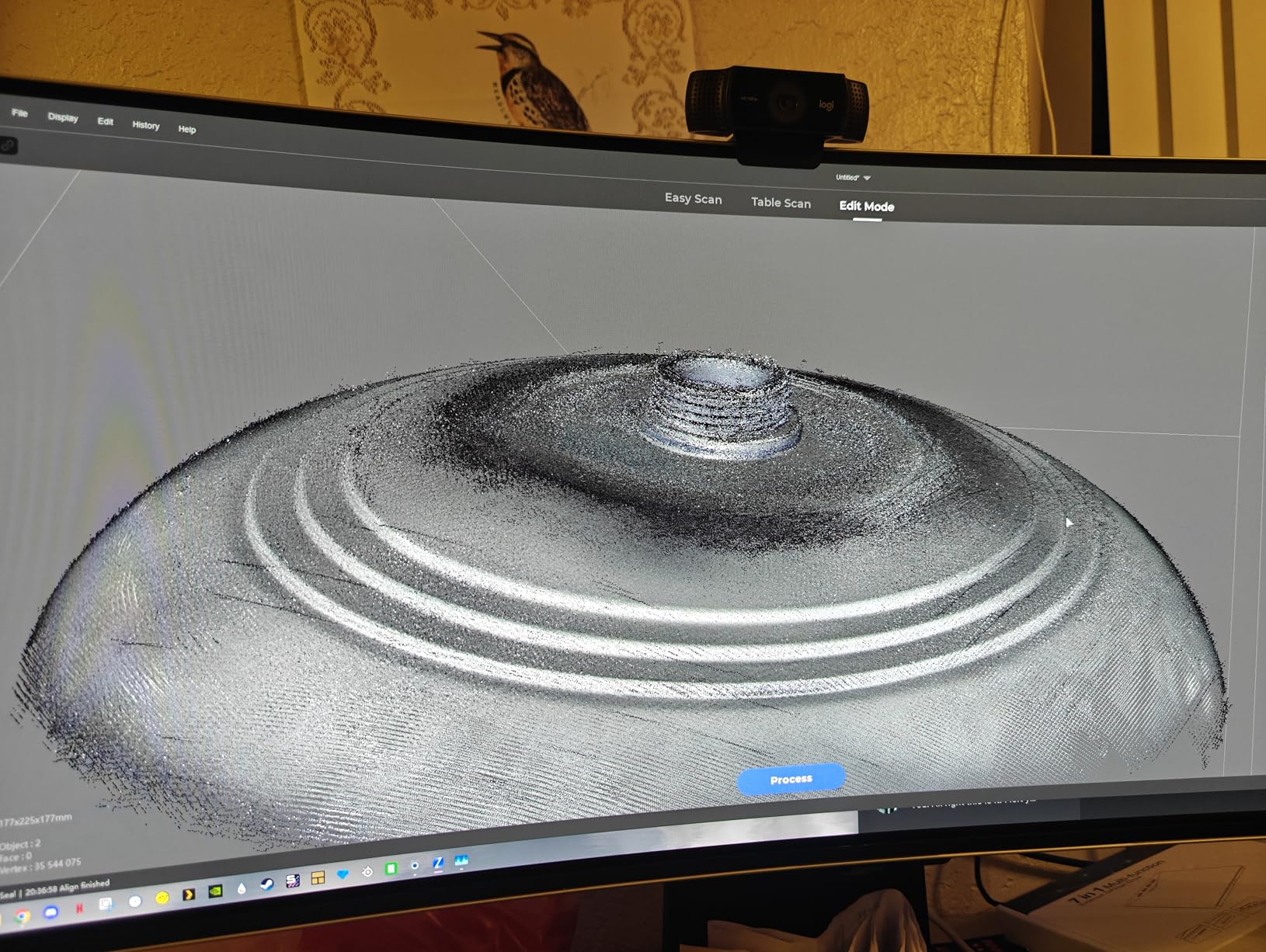Screen dimensions: 1266x952
Task: Open the blue waveform monitor taskbar app
Action: (x=462, y=860)
